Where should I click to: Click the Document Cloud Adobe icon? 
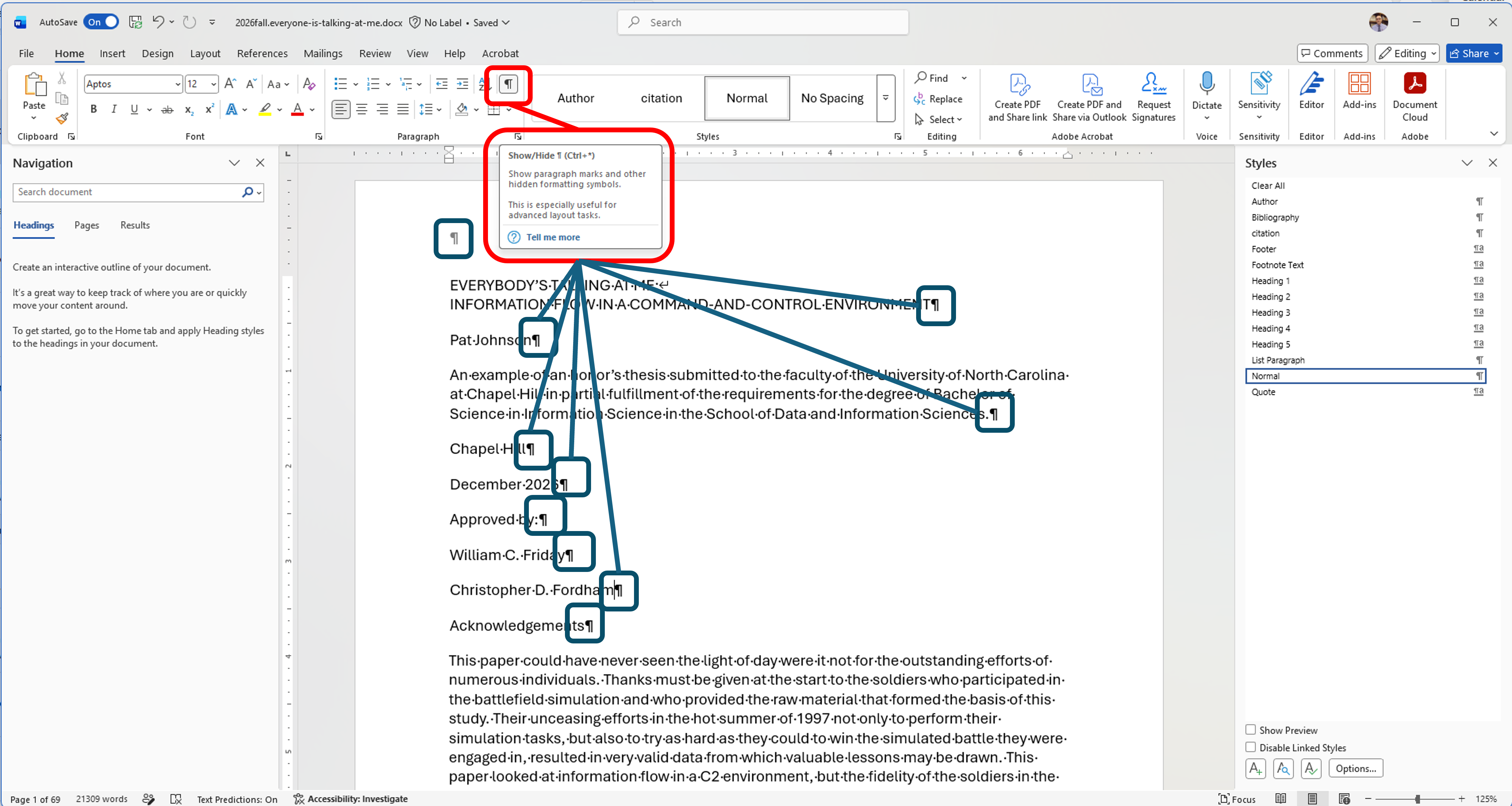click(1414, 84)
